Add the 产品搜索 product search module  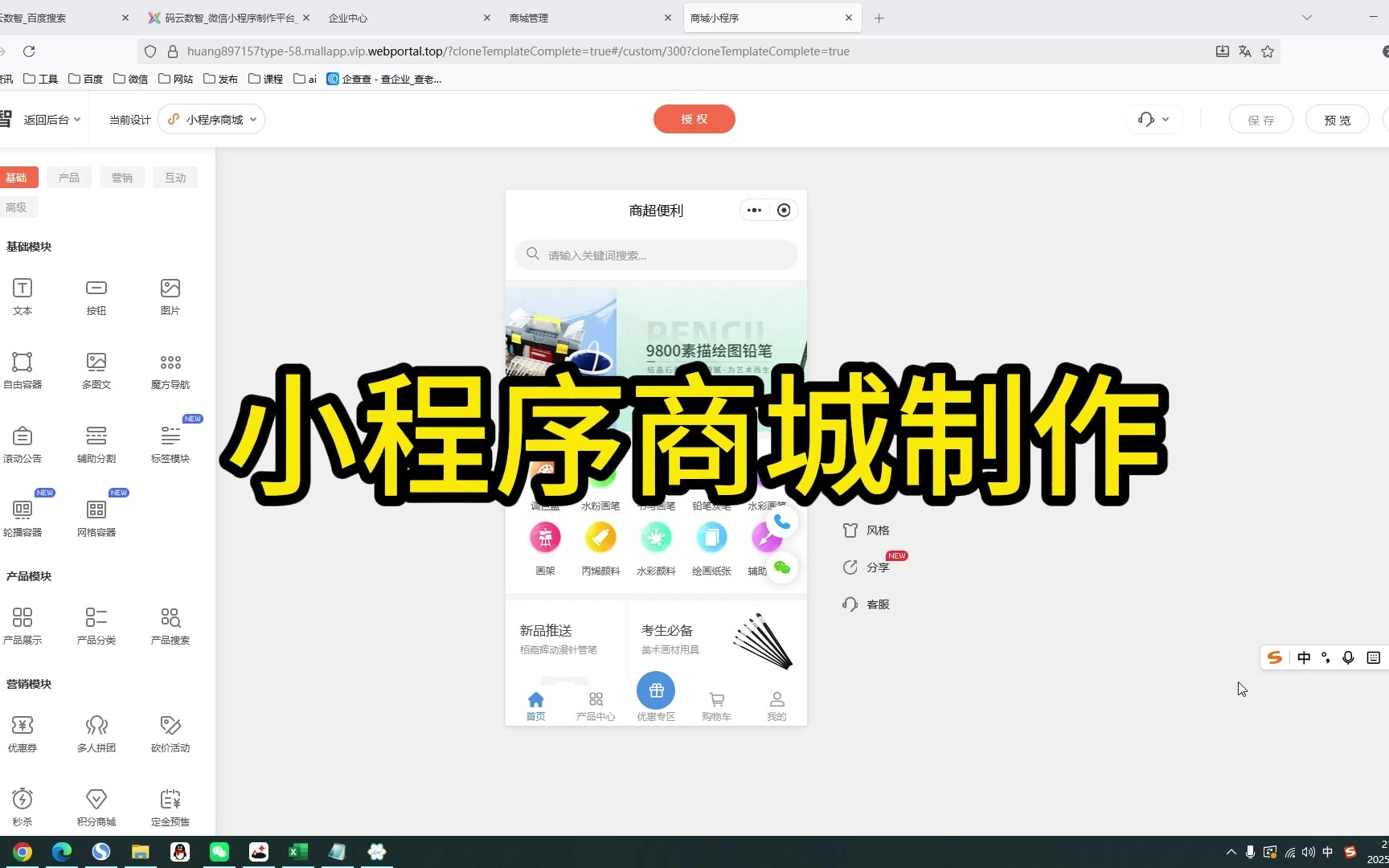click(x=170, y=626)
